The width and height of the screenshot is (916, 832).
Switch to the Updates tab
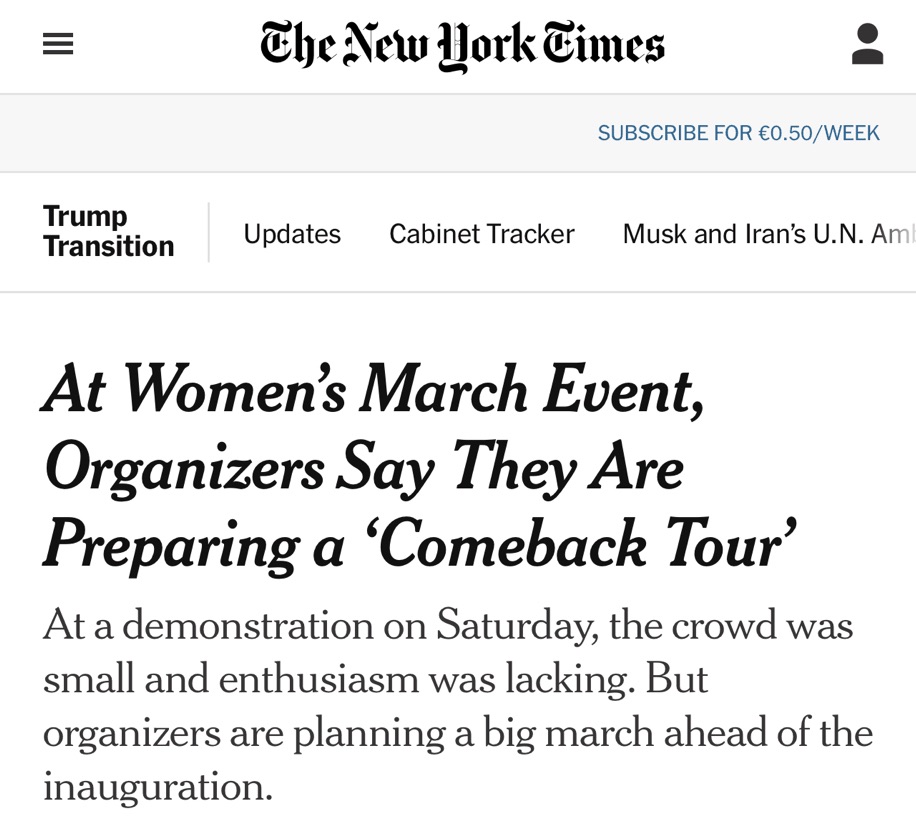pyautogui.click(x=292, y=234)
